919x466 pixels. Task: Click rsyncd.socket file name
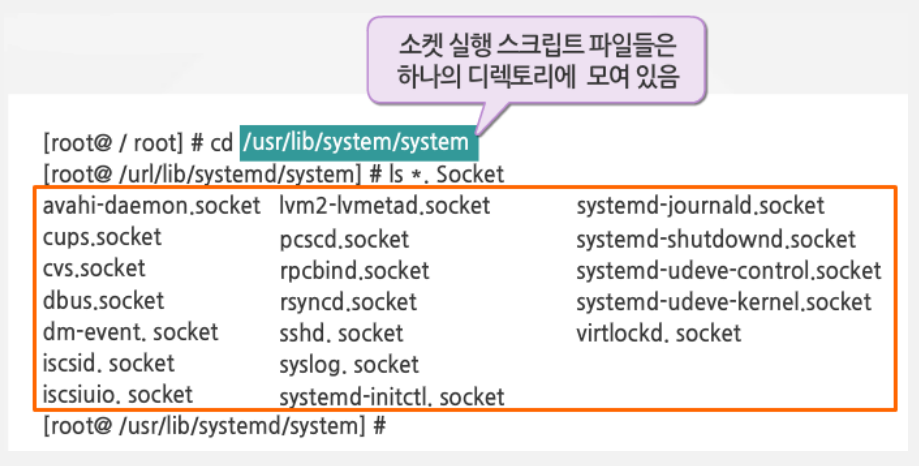348,302
